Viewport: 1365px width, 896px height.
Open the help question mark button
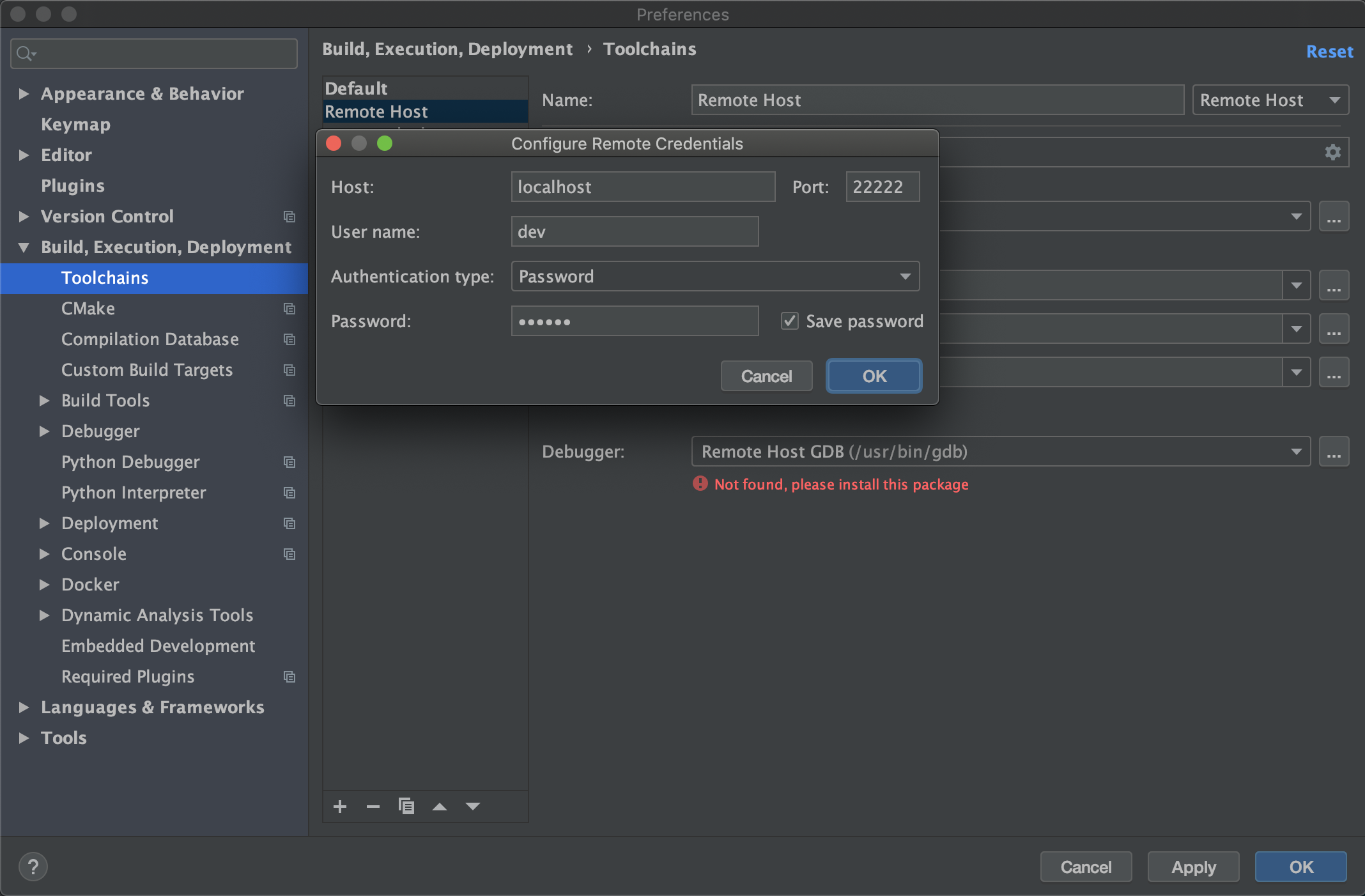coord(33,867)
